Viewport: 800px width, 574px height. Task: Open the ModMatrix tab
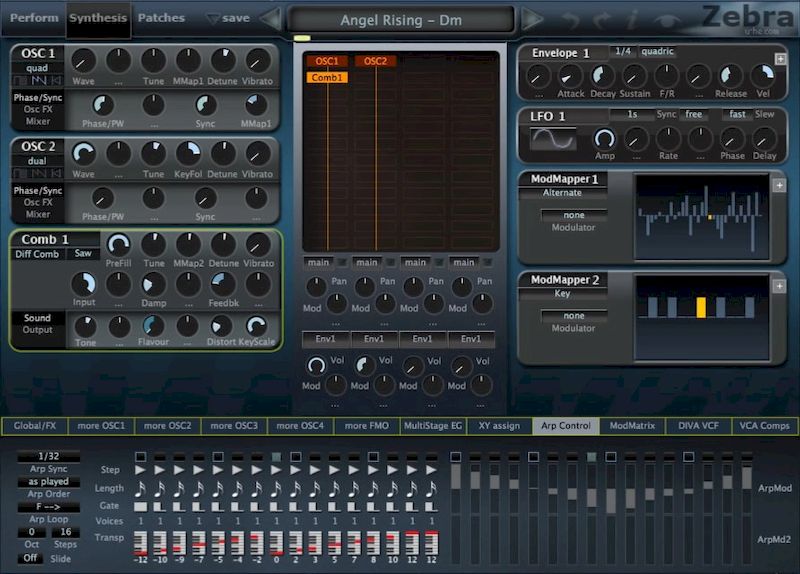(632, 426)
